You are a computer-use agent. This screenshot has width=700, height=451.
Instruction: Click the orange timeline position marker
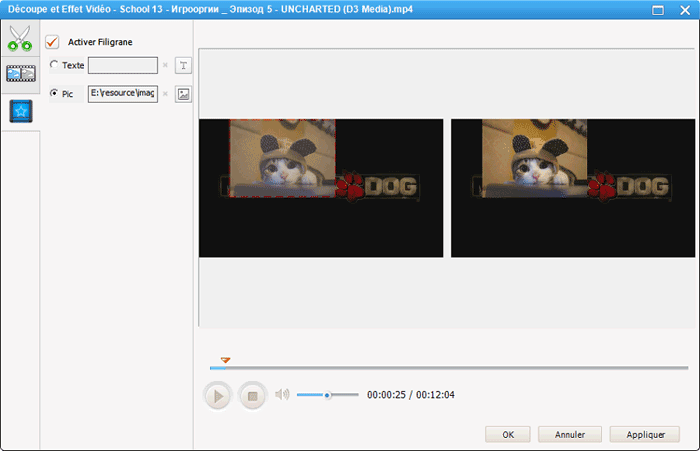(225, 360)
